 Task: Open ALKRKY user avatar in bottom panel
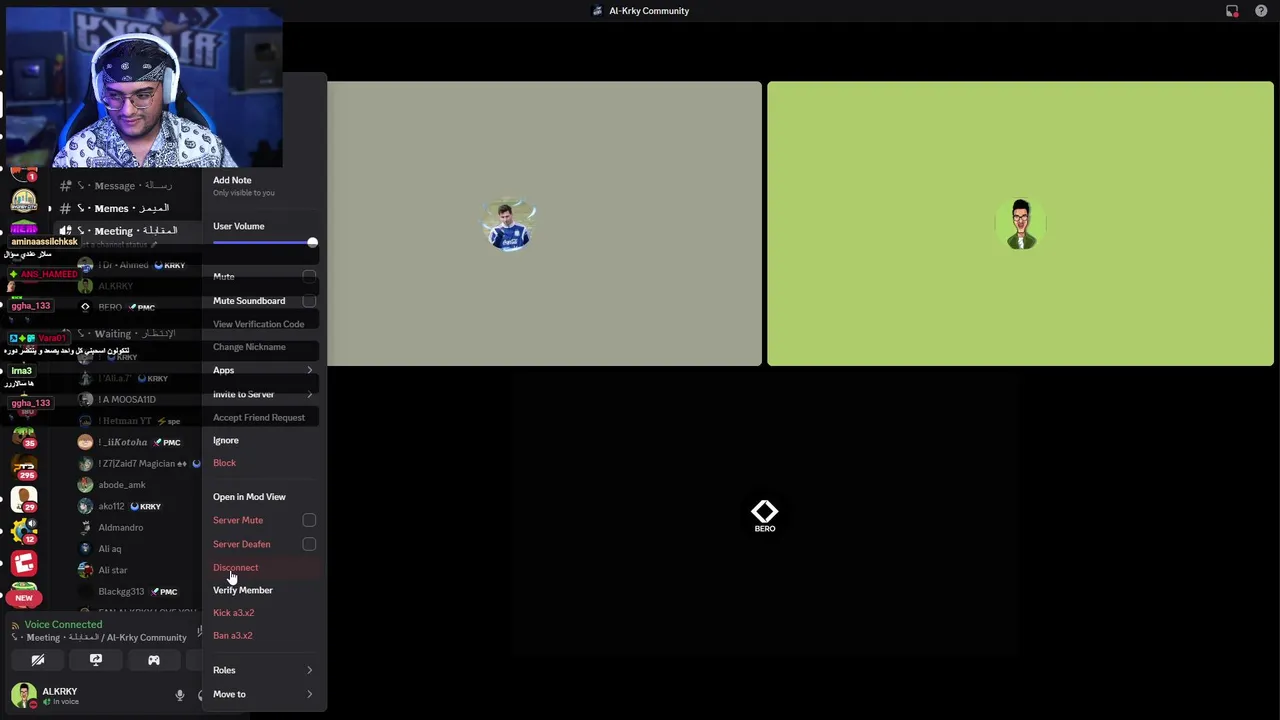(x=24, y=695)
